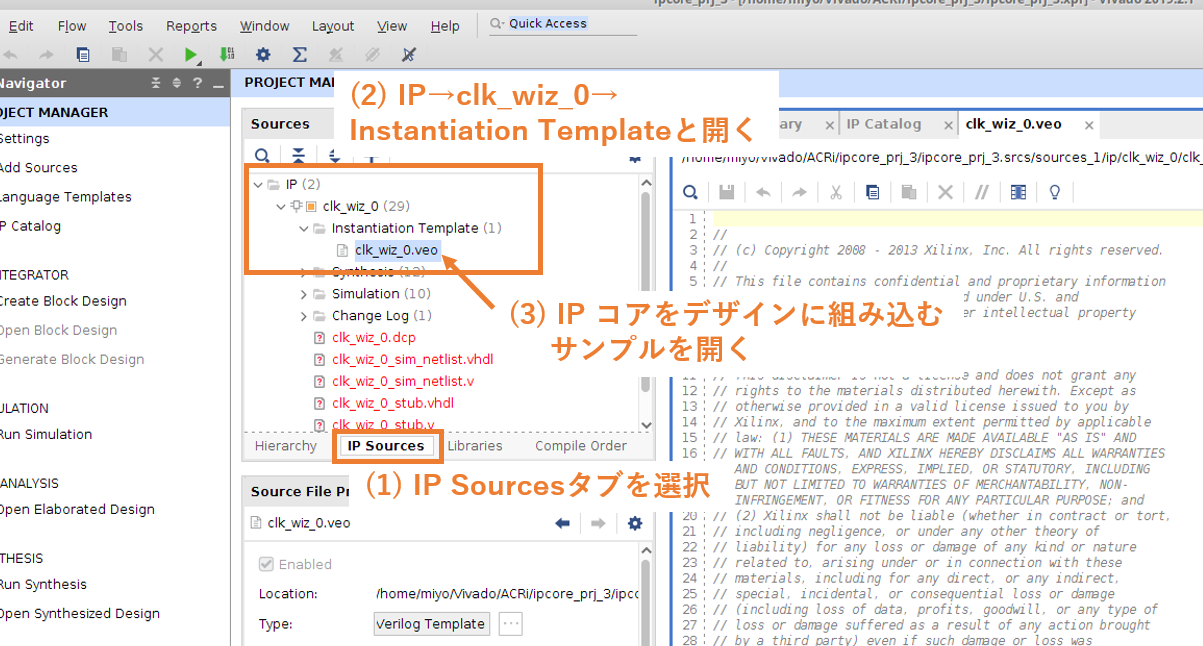Select clk_wiz_0_sim_netlist.vhdl file in tree
Image resolution: width=1203 pixels, height=646 pixels.
(x=412, y=359)
